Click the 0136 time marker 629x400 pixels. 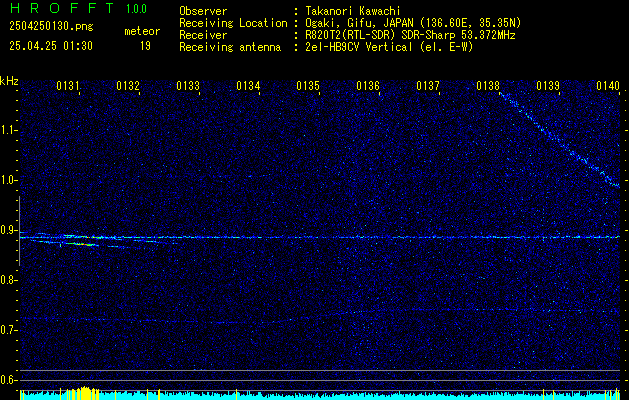(x=368, y=86)
